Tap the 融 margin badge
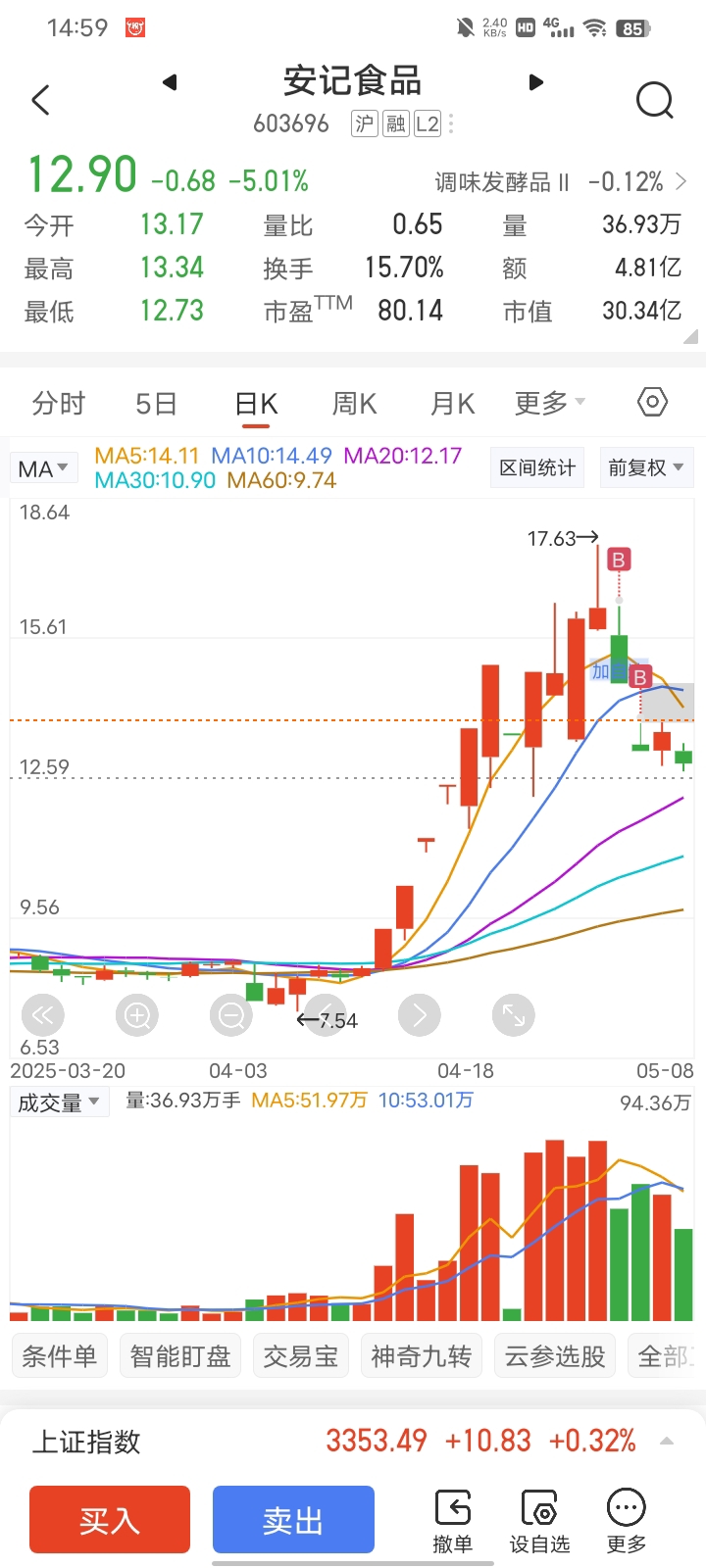The width and height of the screenshot is (706, 1568). coord(396,123)
